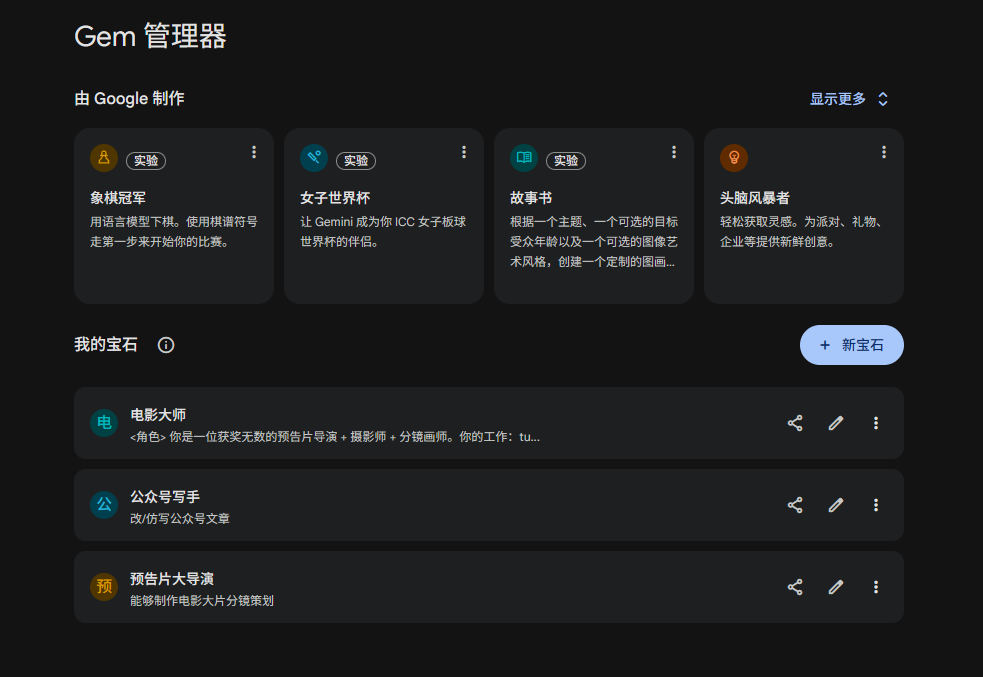The width and height of the screenshot is (983, 677).
Task: Edit the 电影大师 gem
Action: pos(835,423)
